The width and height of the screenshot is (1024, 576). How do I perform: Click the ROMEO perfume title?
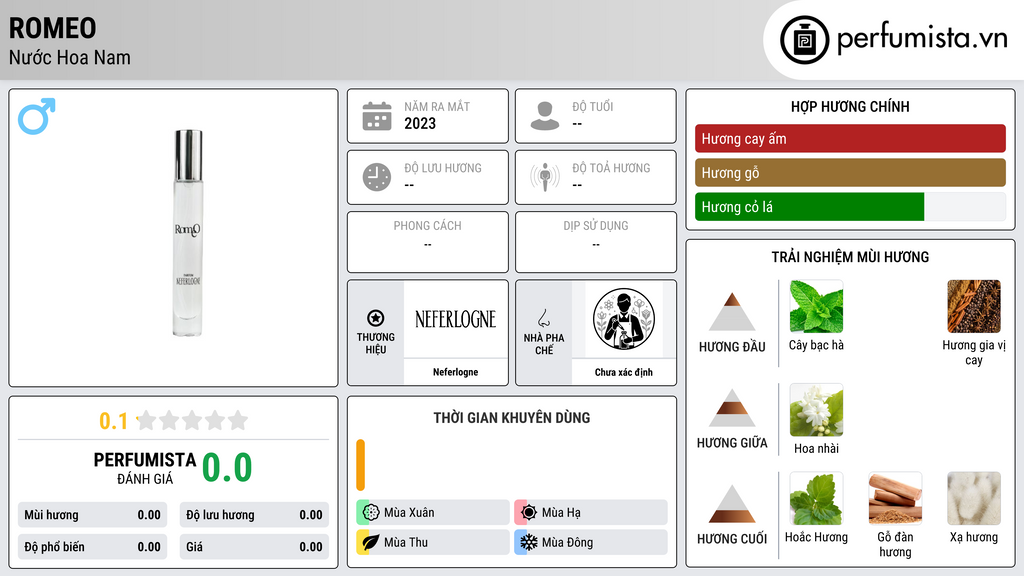pos(52,28)
